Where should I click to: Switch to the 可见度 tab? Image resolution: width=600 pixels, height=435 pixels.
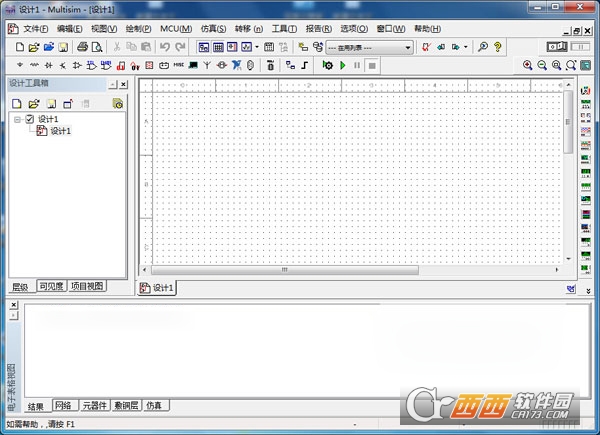(51, 286)
